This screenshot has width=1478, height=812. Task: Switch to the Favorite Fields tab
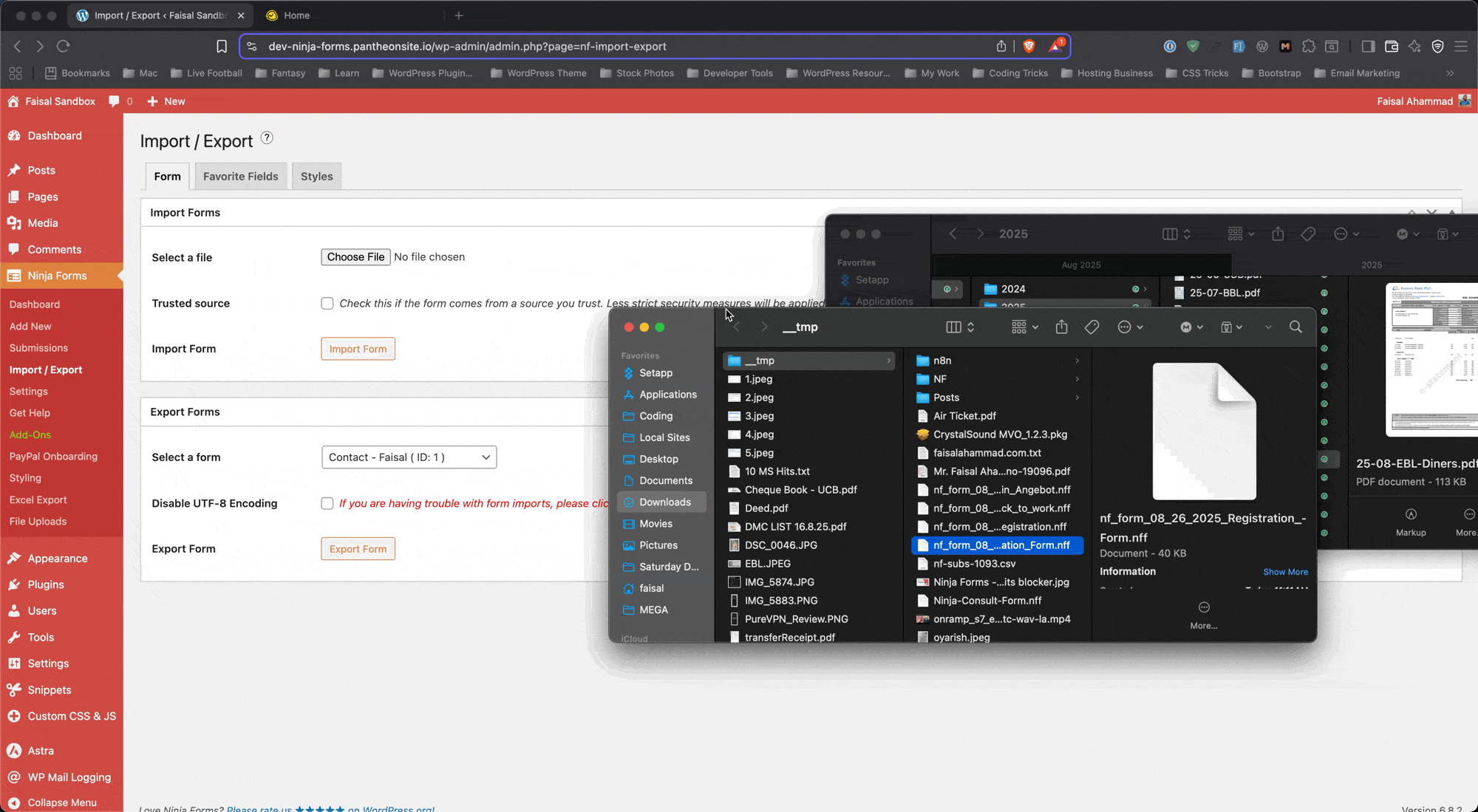[240, 176]
